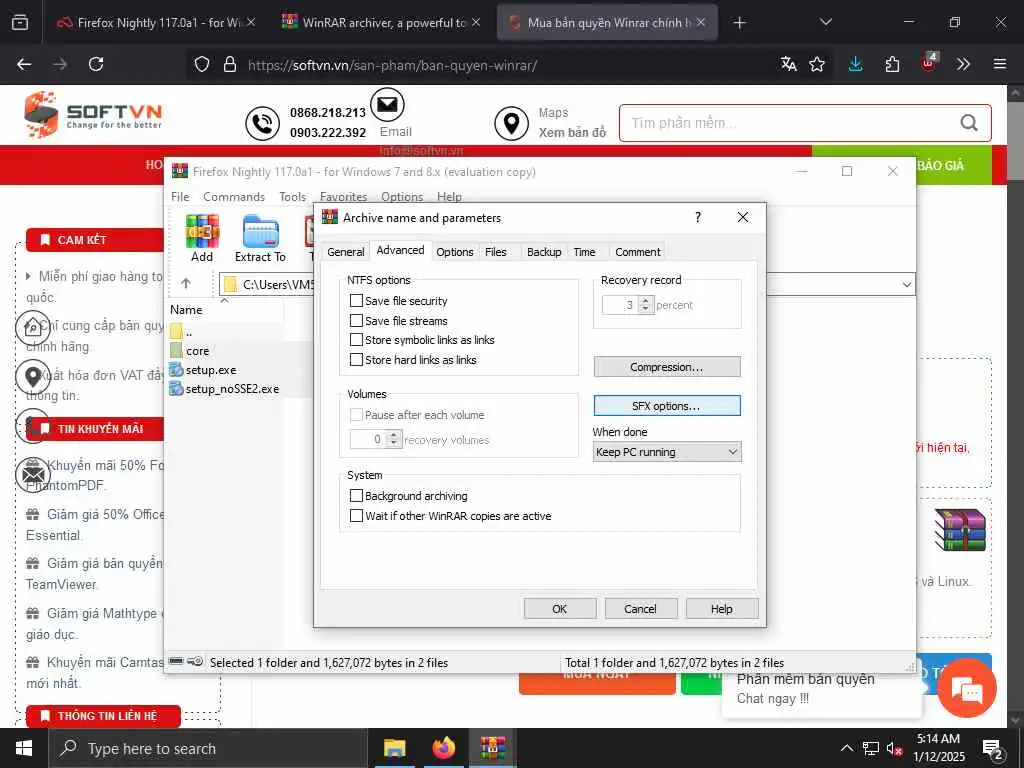This screenshot has width=1024, height=768.
Task: Click the Recovery record percent spinner
Action: (x=645, y=305)
